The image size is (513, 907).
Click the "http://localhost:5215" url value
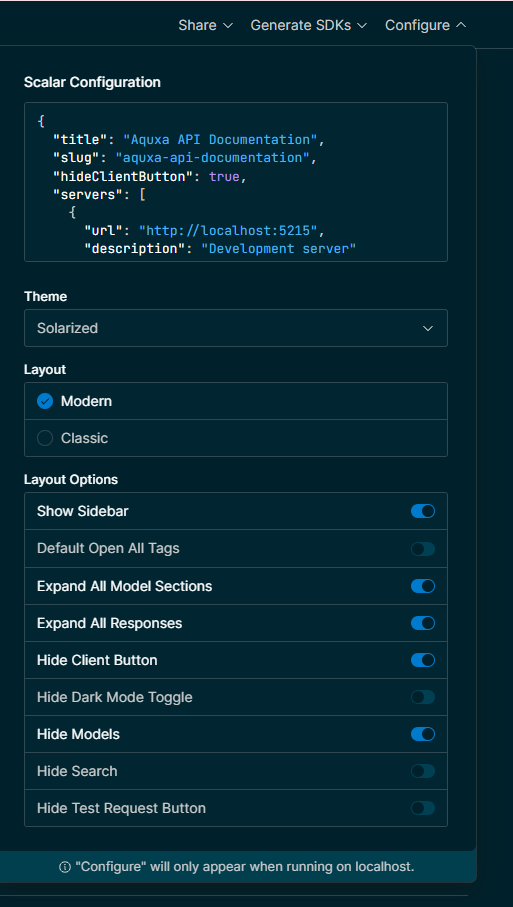tap(228, 231)
